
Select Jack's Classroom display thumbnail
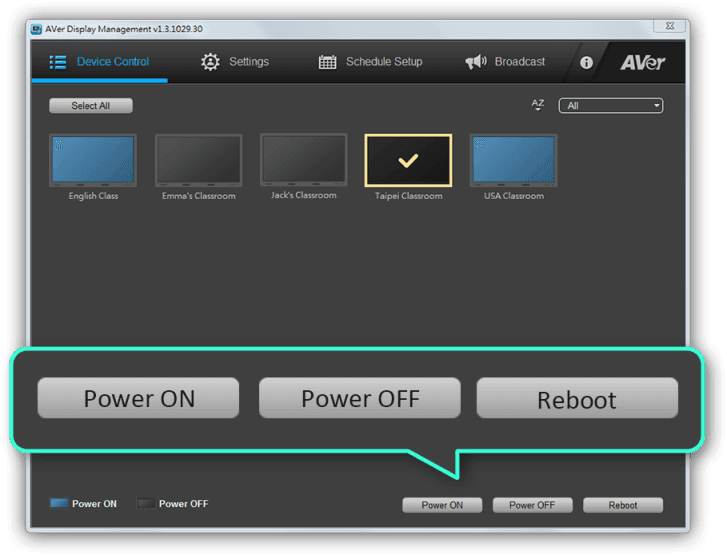pyautogui.click(x=304, y=159)
